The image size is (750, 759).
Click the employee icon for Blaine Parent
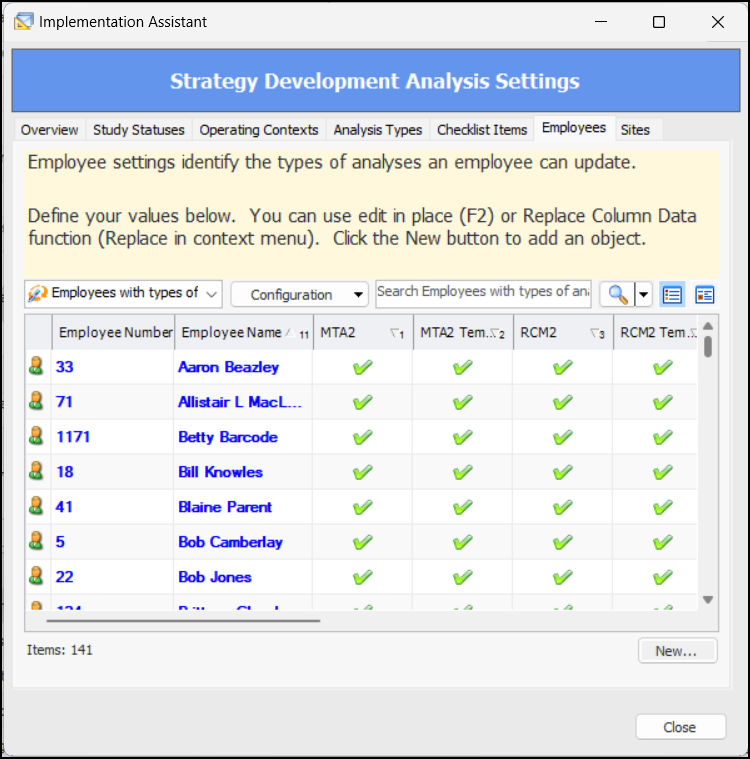[36, 506]
